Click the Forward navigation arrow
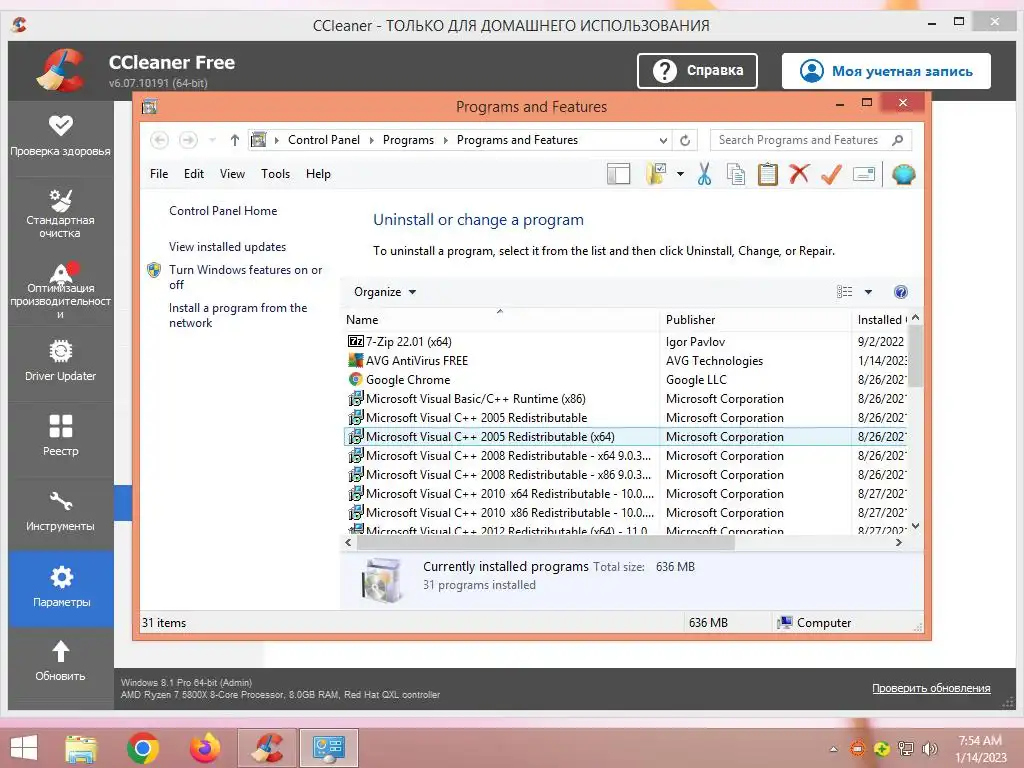The width and height of the screenshot is (1024, 768). click(x=188, y=140)
